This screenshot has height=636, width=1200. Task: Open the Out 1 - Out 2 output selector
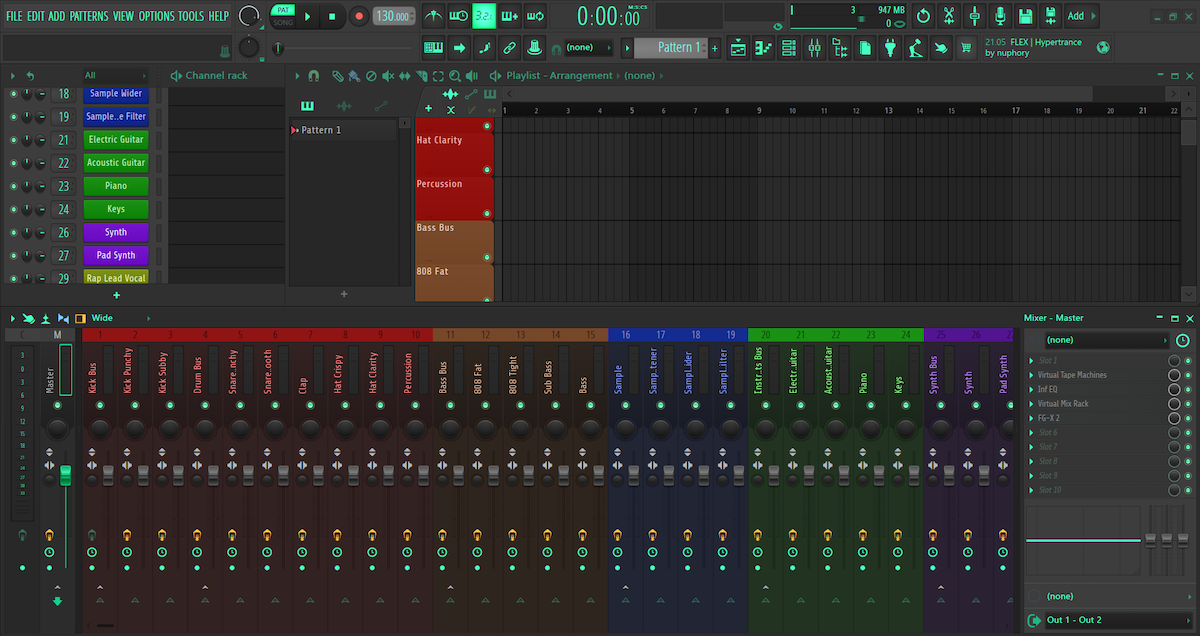[1105, 620]
